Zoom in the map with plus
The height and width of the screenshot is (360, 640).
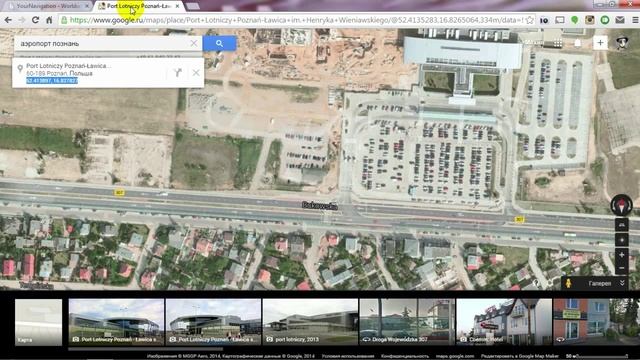[622, 255]
